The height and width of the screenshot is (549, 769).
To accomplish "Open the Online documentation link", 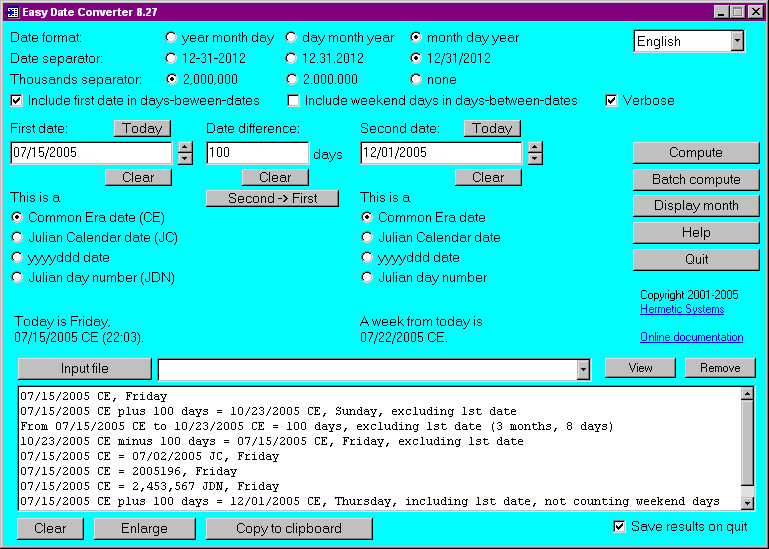I will (692, 337).
